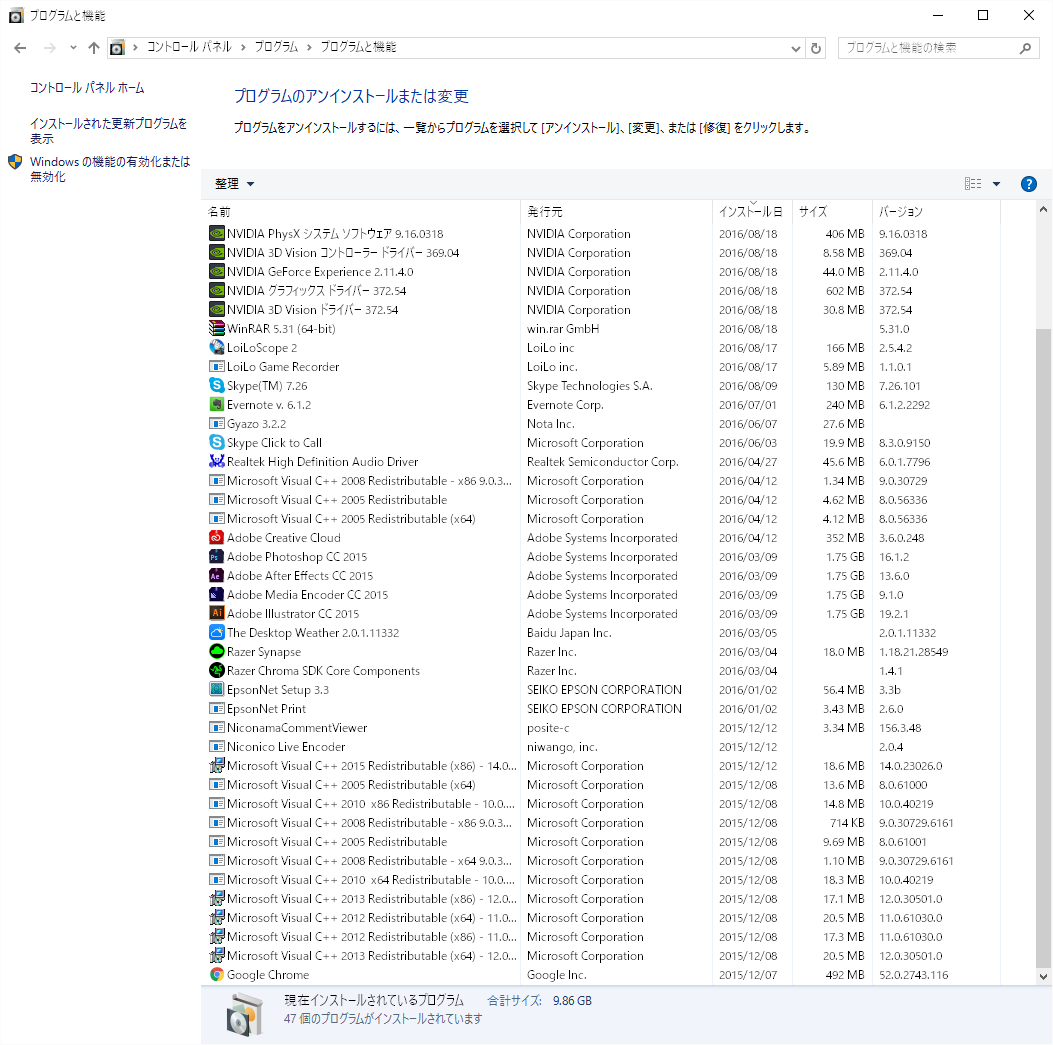The image size is (1053, 1045).
Task: Click the search magnifier icon
Action: [1025, 48]
